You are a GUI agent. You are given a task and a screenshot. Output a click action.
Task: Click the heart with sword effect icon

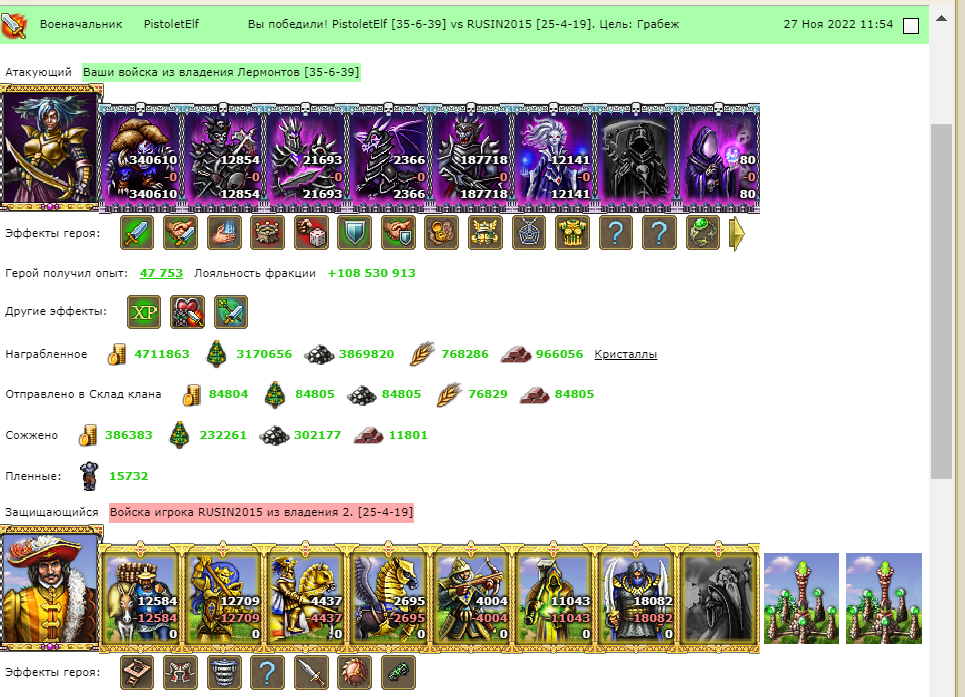(x=187, y=312)
